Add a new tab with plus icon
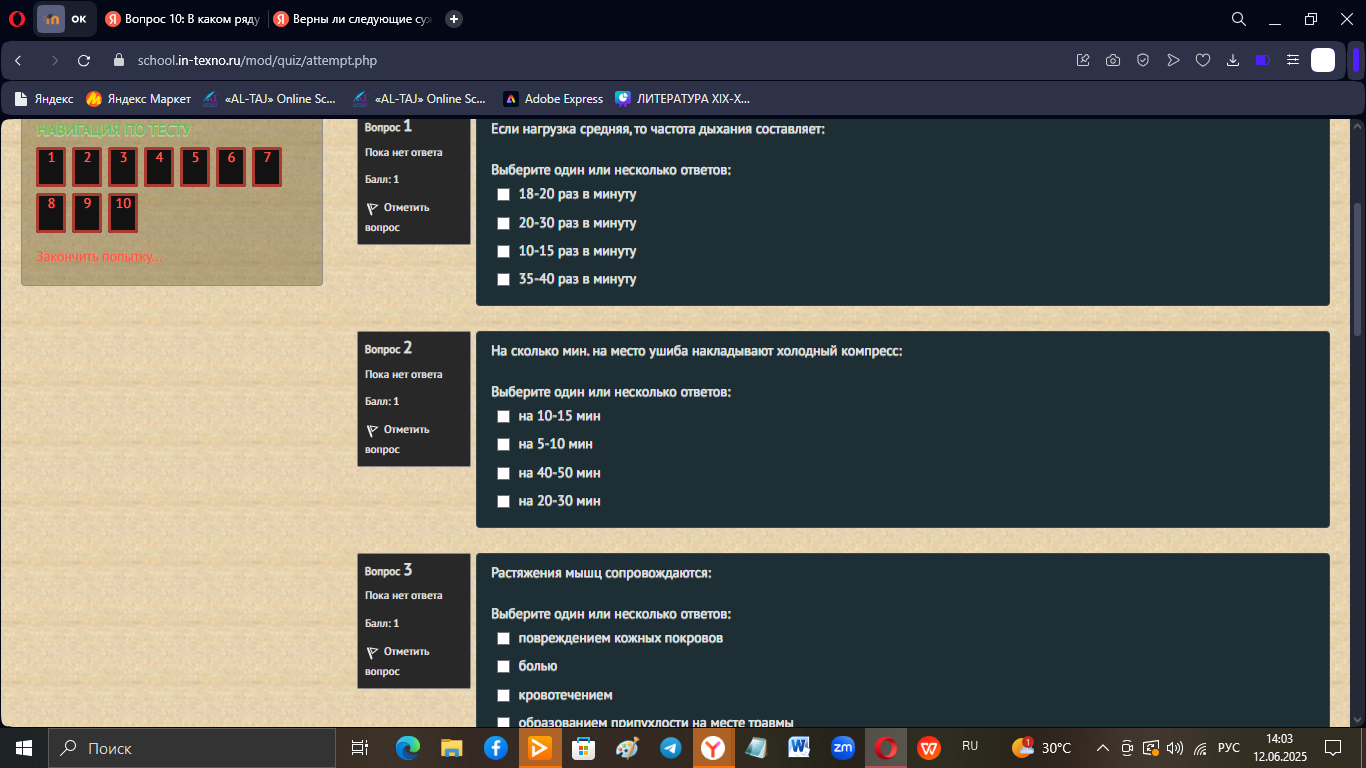The width and height of the screenshot is (1366, 768). pos(454,19)
